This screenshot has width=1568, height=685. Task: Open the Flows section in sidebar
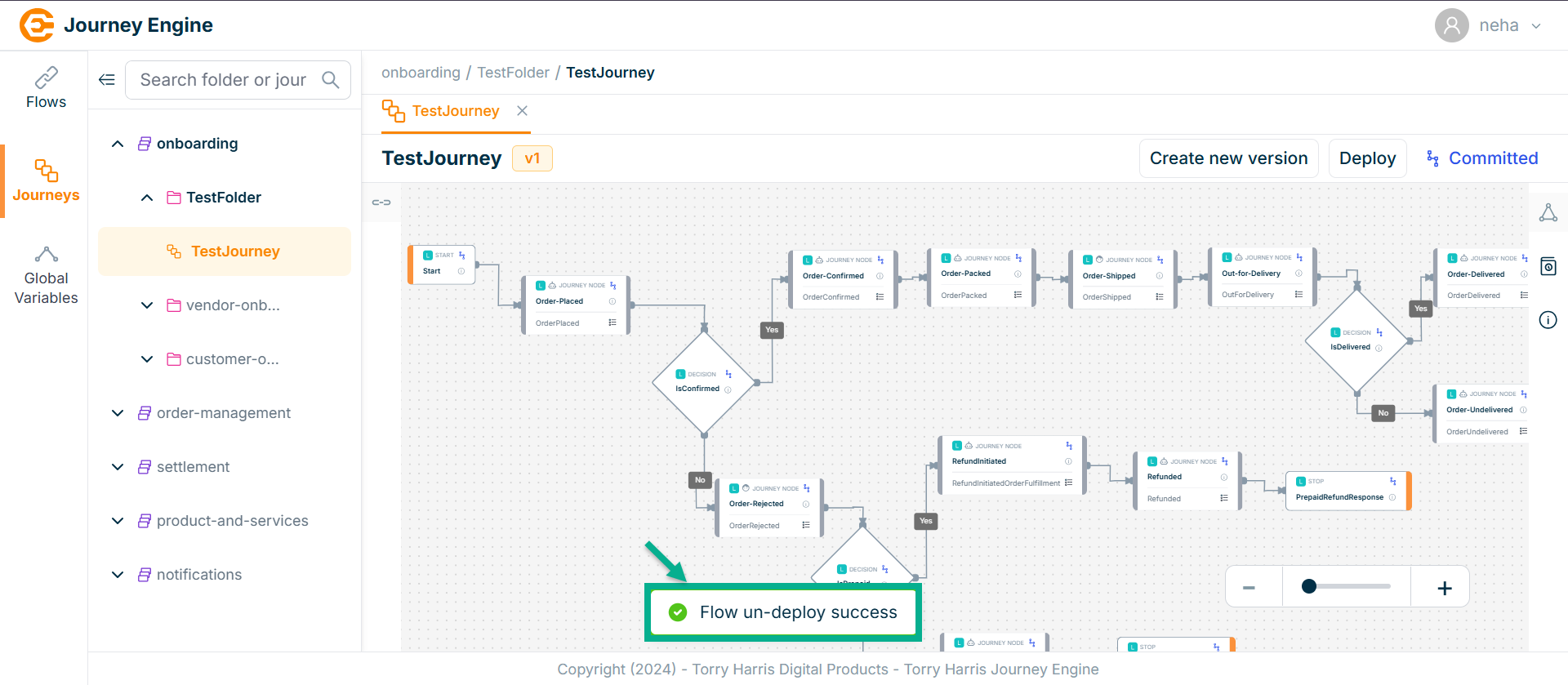click(x=46, y=88)
